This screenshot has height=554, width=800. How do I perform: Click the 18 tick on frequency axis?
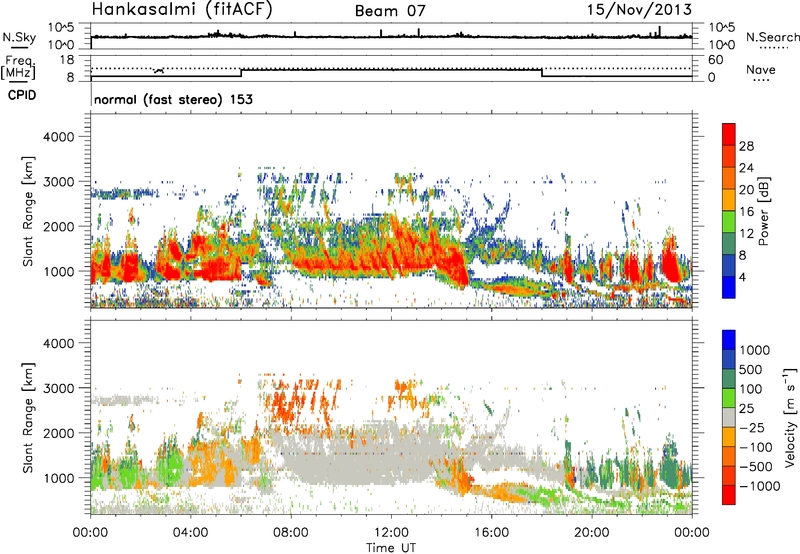click(x=67, y=60)
